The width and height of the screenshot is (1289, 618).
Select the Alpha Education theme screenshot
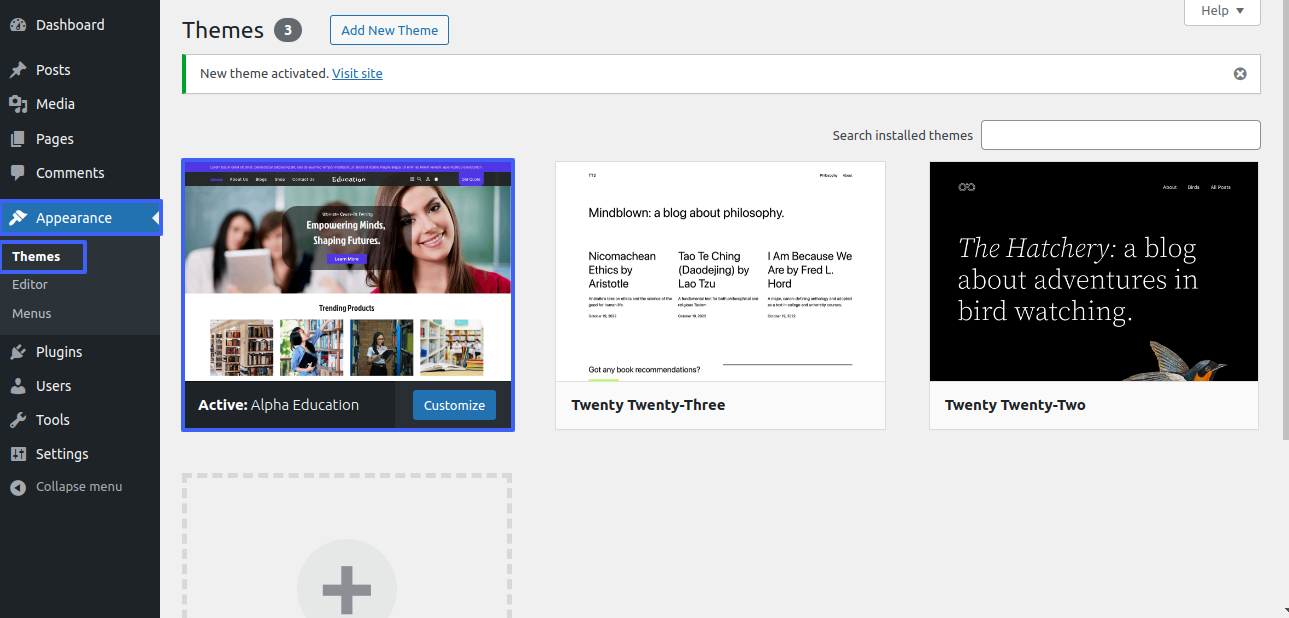pyautogui.click(x=348, y=271)
